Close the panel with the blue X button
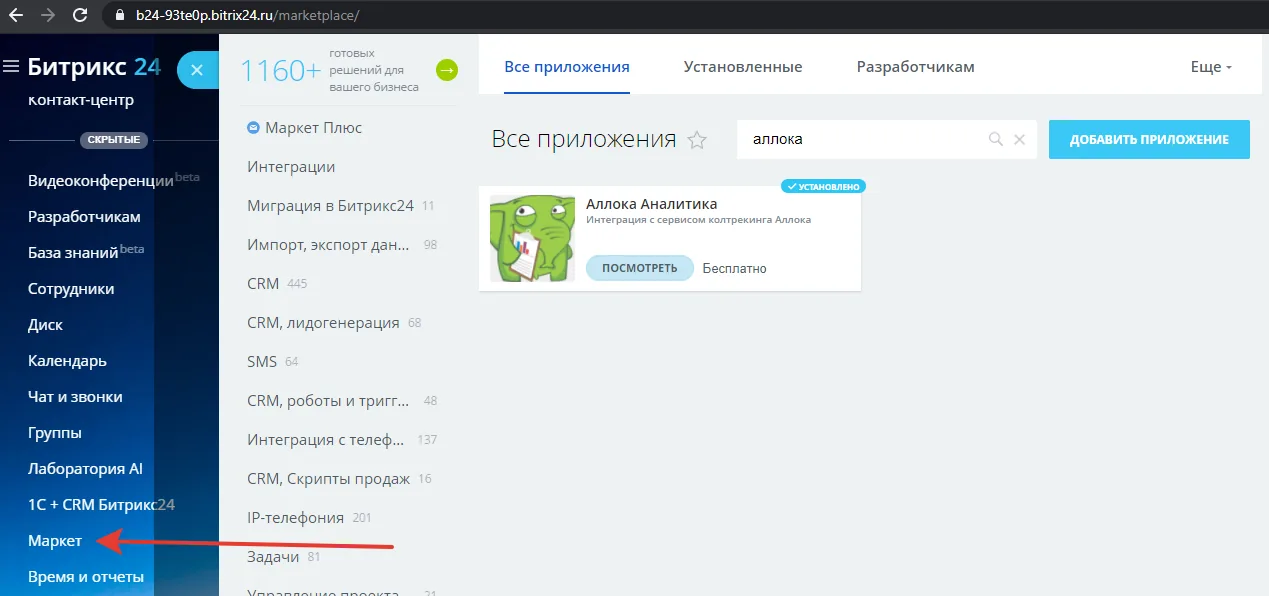This screenshot has height=596, width=1269. [197, 70]
